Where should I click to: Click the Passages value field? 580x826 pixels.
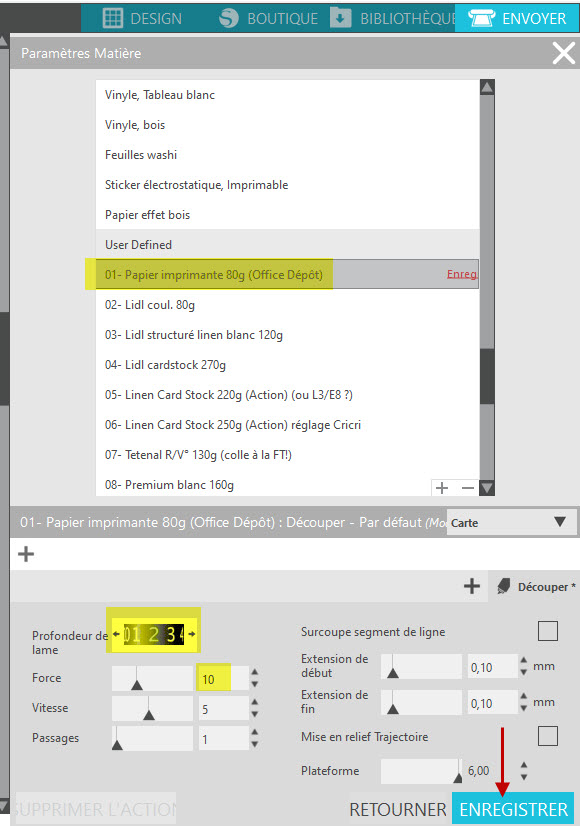tap(223, 739)
